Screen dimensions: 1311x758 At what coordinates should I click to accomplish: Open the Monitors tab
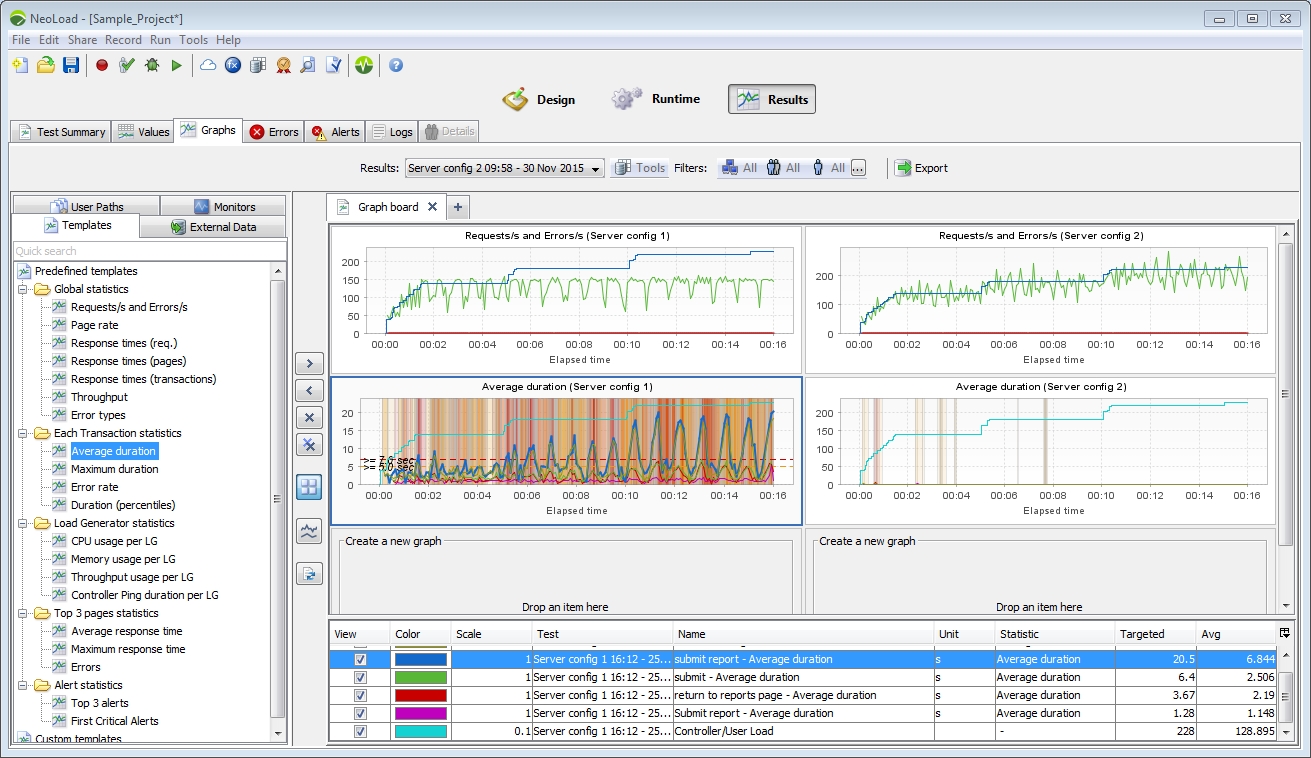(x=224, y=207)
